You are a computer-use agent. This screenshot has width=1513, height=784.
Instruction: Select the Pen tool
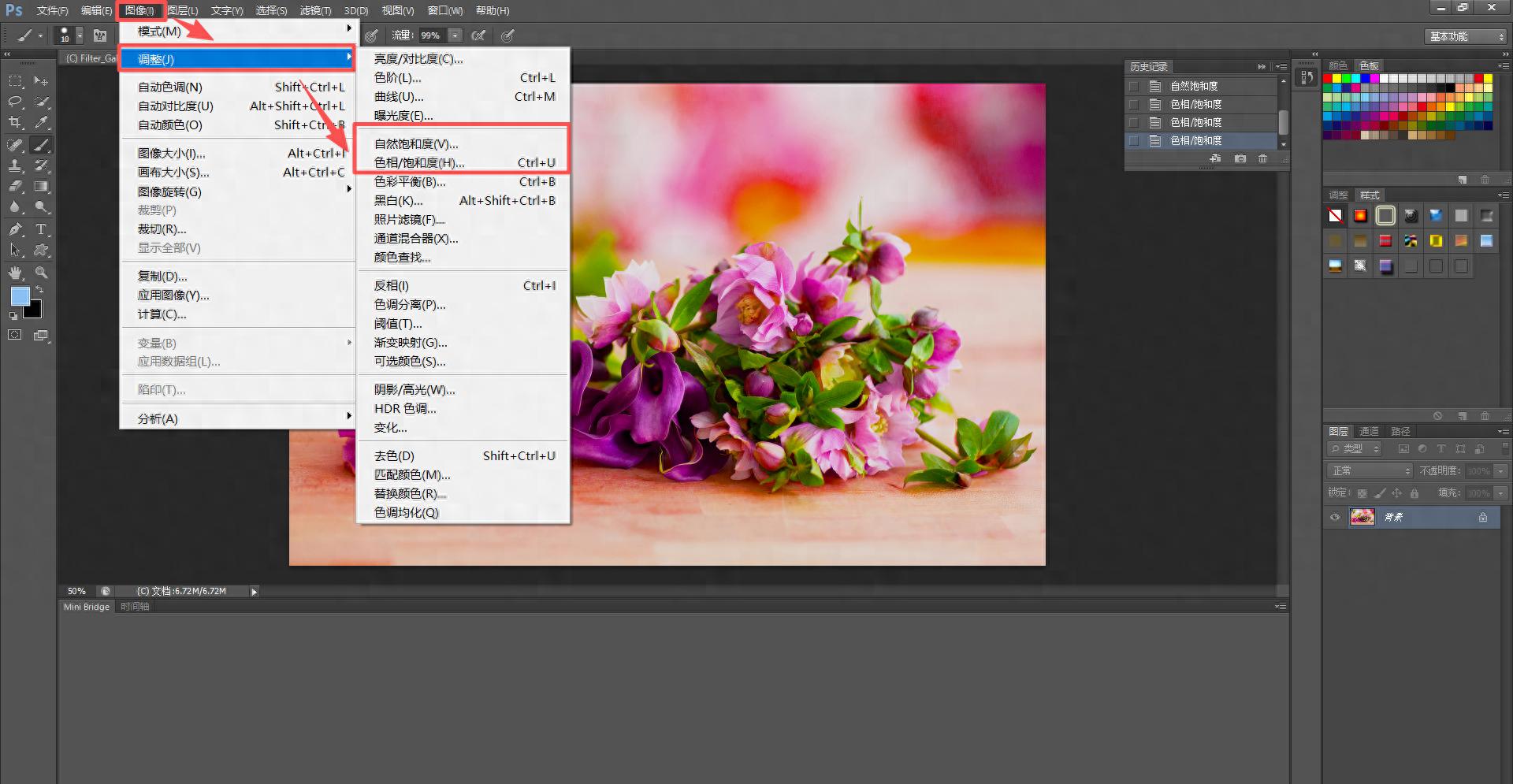coord(15,229)
